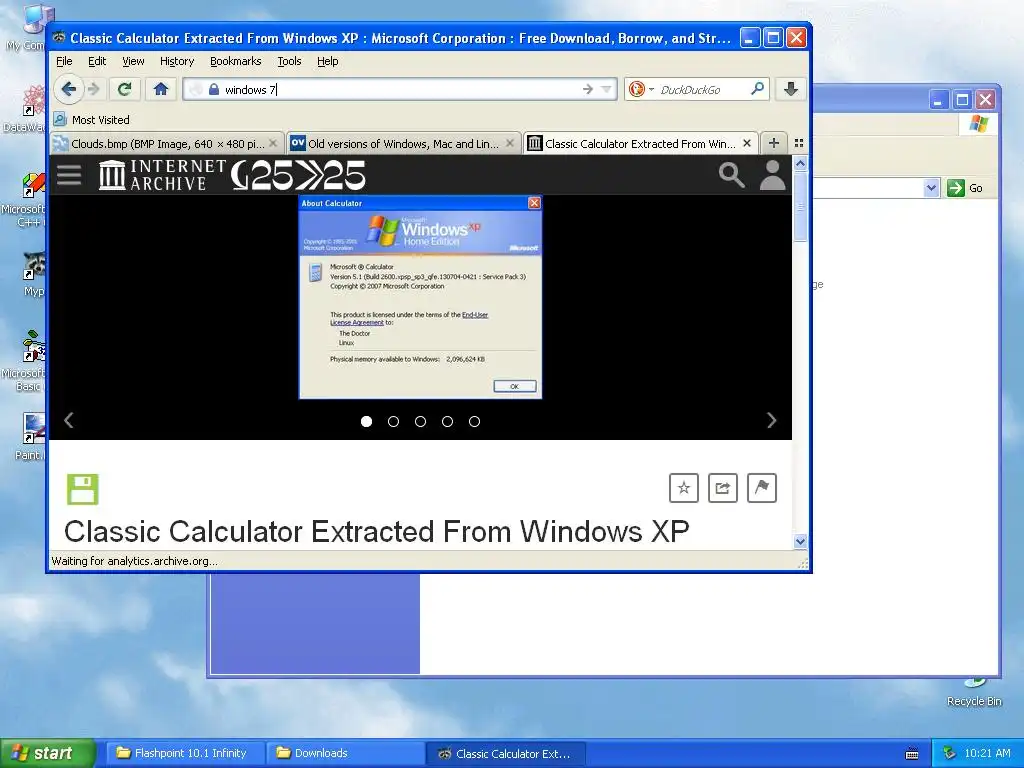Open the Internet Archive hamburger menu
The width and height of the screenshot is (1024, 768).
pos(69,175)
